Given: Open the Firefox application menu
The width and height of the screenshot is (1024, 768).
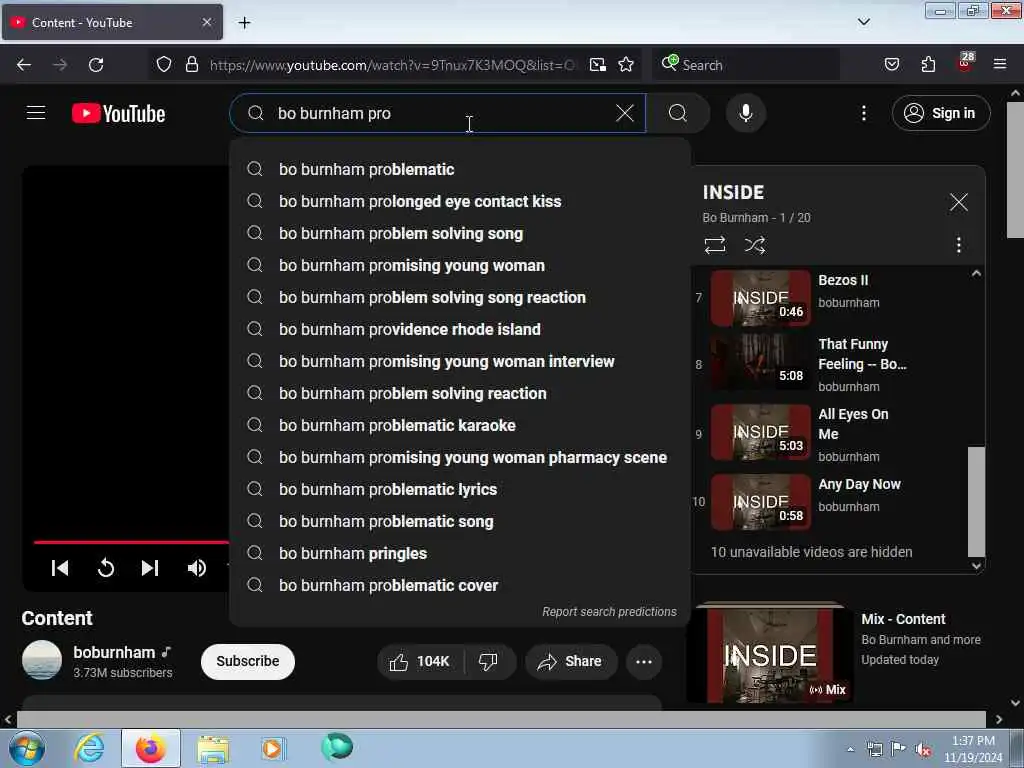Looking at the screenshot, I should [1000, 65].
